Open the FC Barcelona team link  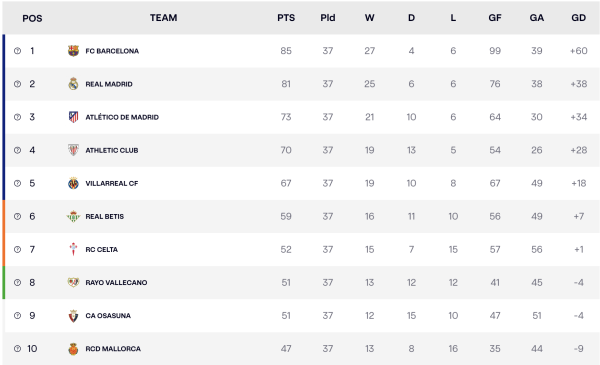(112, 51)
